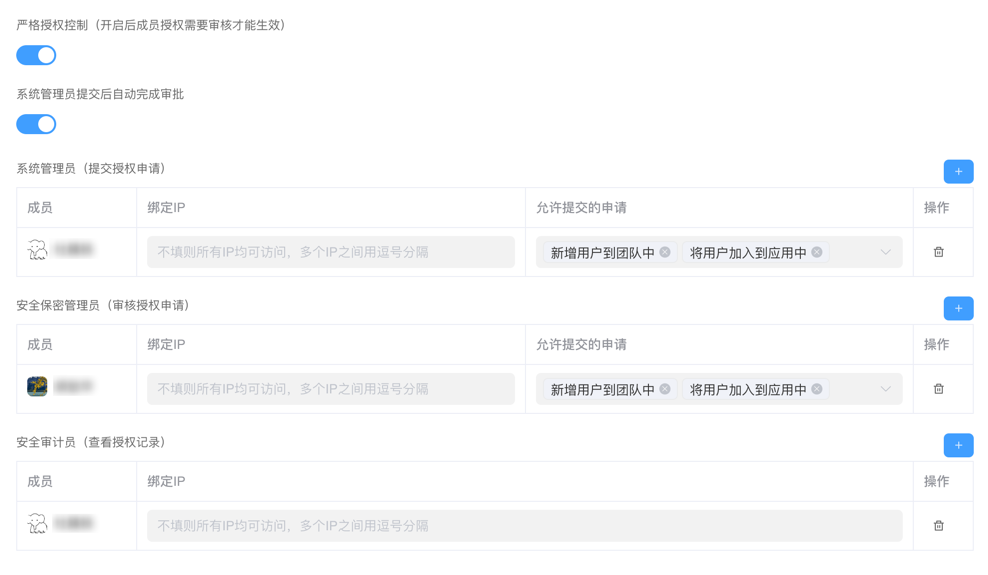Delete the 安全审计员 member row
This screenshot has height=575, width=988.
pos(938,526)
